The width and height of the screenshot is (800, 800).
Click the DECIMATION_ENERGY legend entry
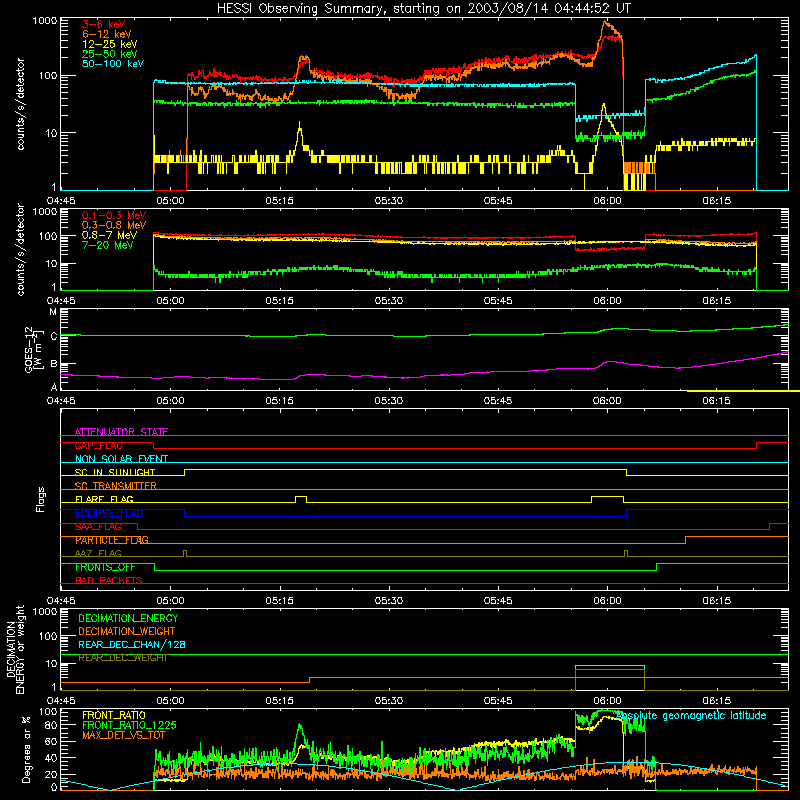pos(128,618)
